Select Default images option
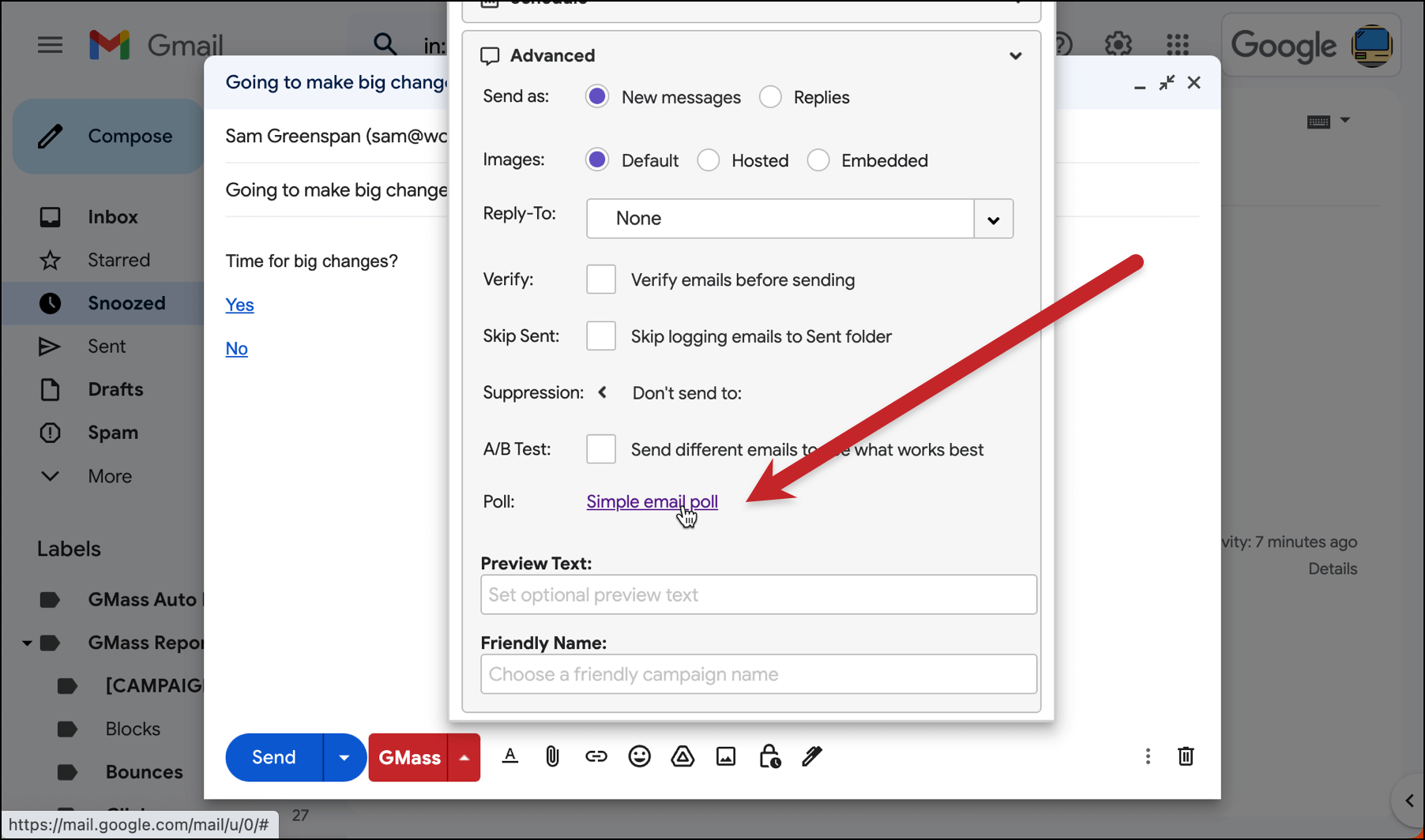The image size is (1425, 840). tap(597, 160)
